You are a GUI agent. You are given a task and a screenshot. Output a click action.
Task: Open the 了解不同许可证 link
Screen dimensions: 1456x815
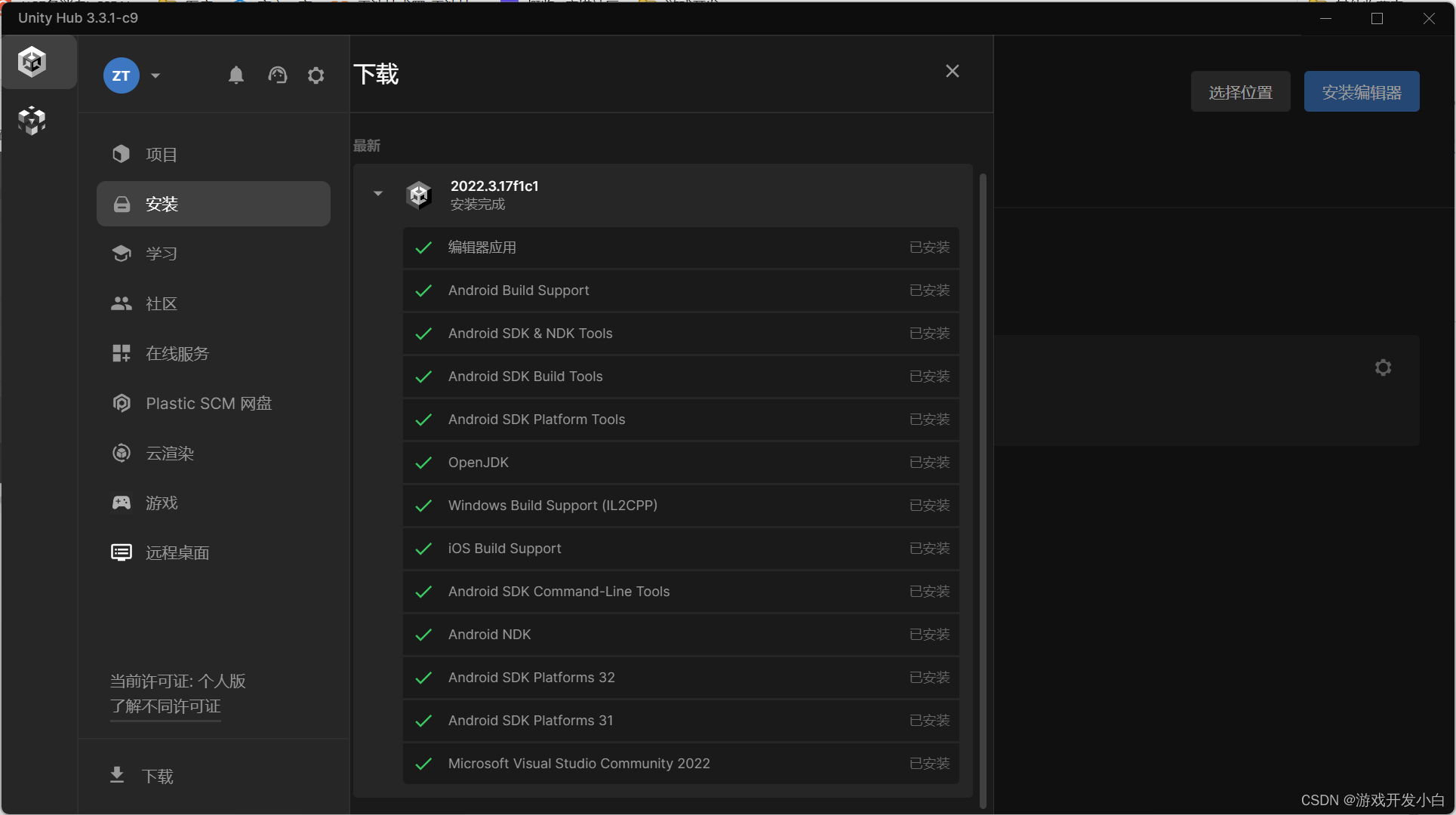[x=165, y=706]
